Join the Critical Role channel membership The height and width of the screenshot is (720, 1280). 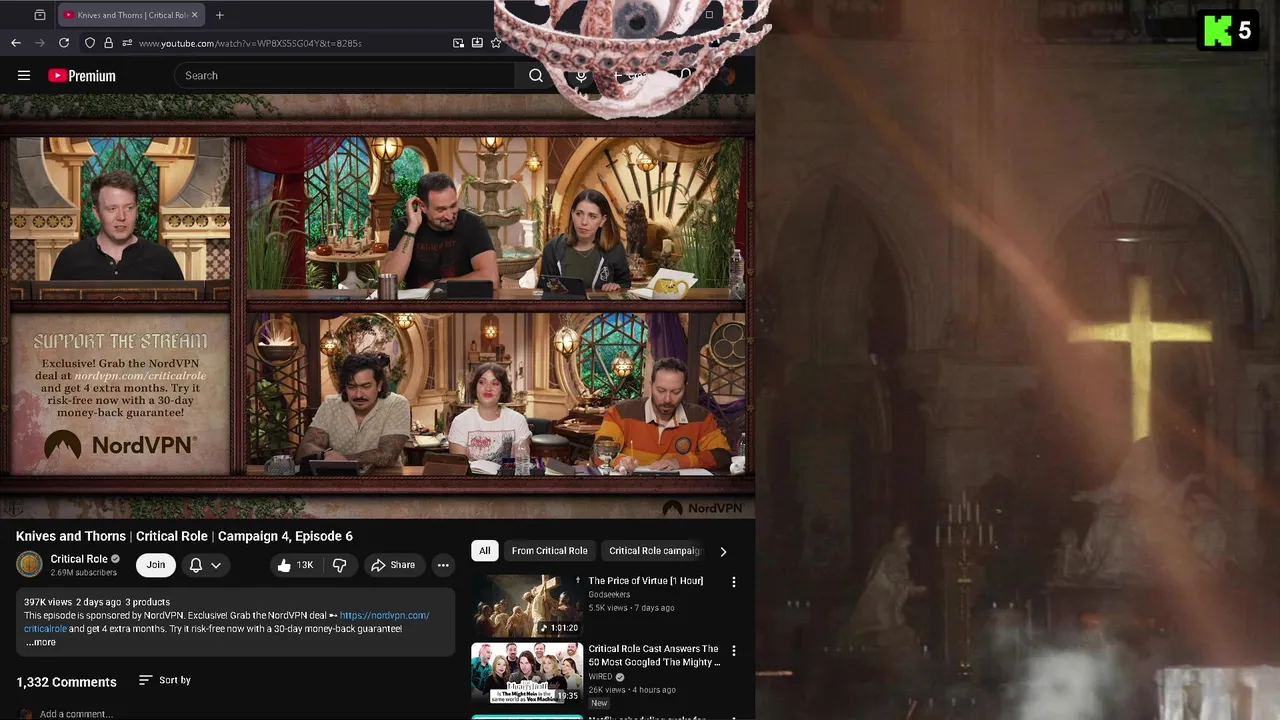[x=156, y=565]
